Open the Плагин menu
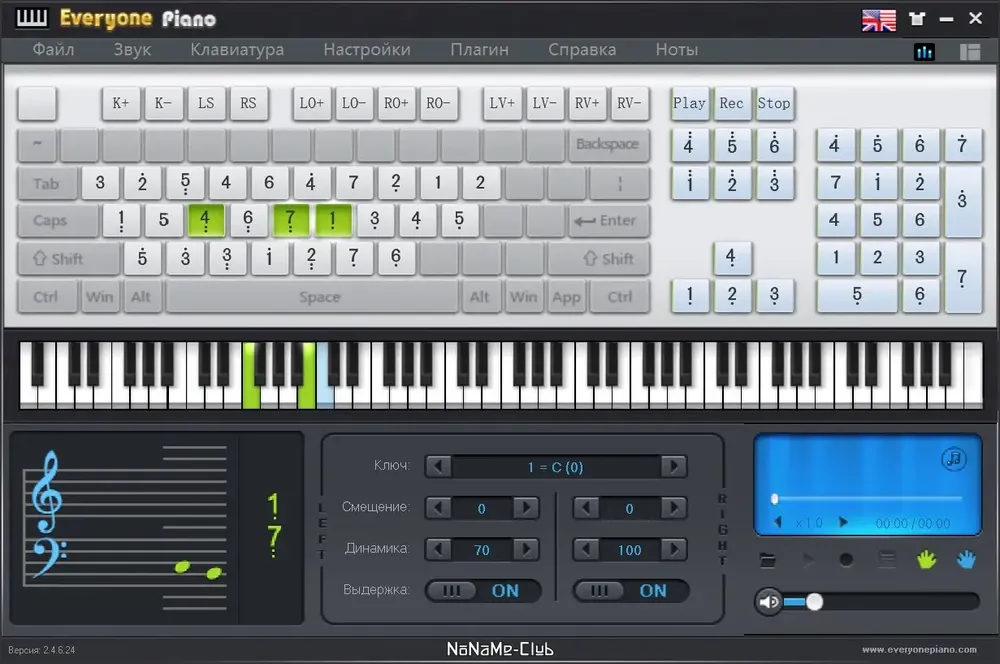 tap(479, 49)
